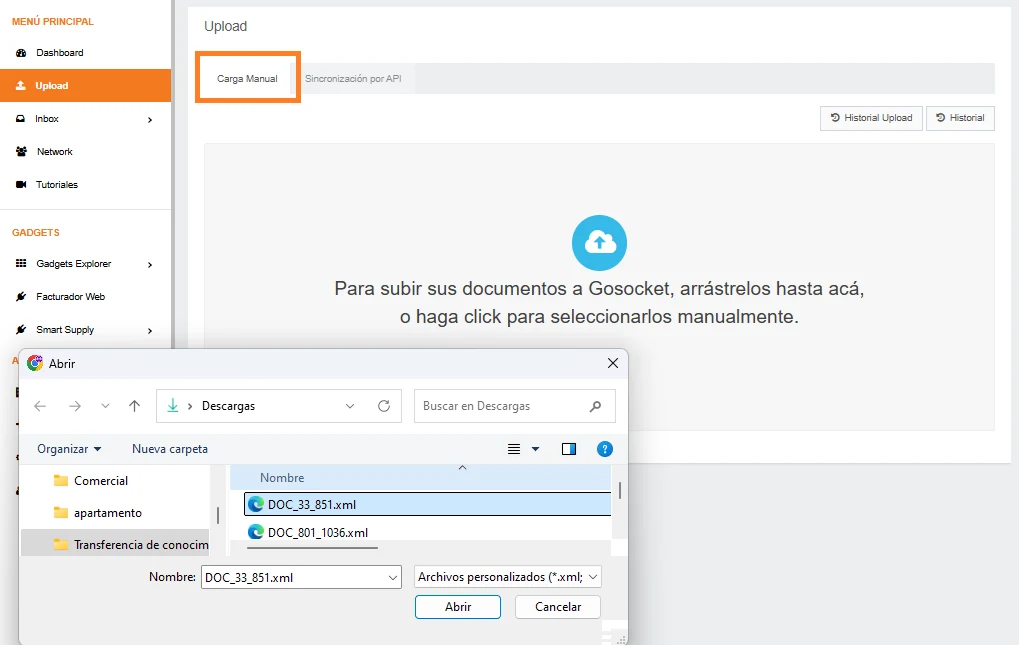This screenshot has height=645, width=1019.
Task: Click Descargas in the address bar
Action: 228,406
